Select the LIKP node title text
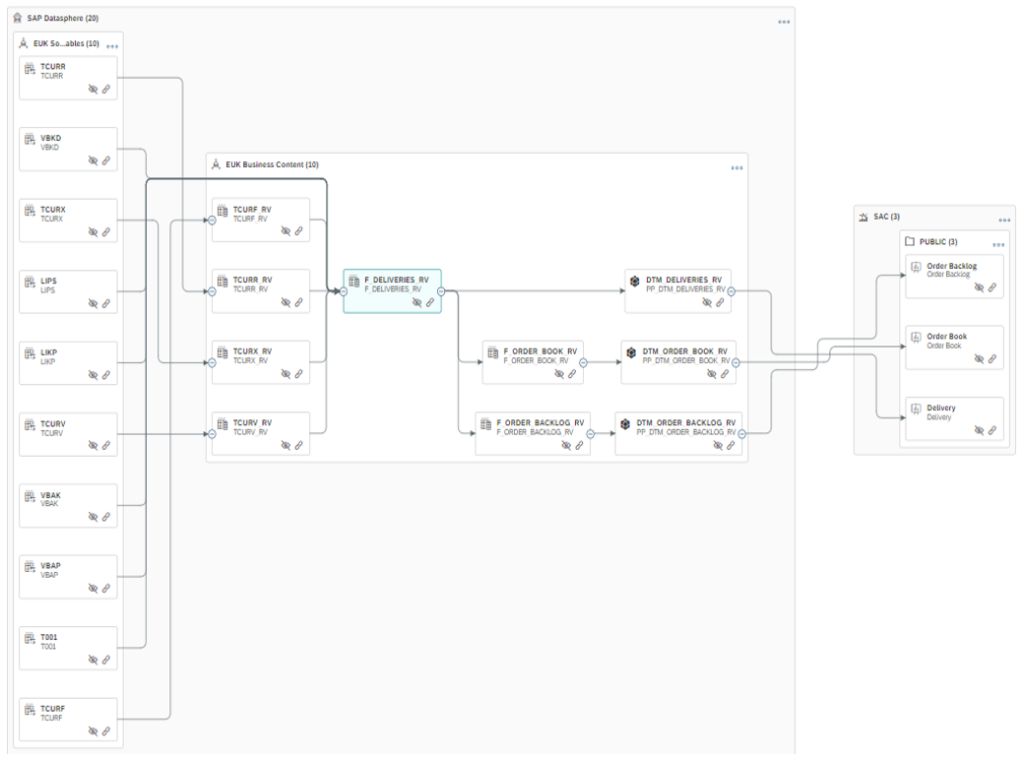This screenshot has width=1024, height=760. point(48,353)
